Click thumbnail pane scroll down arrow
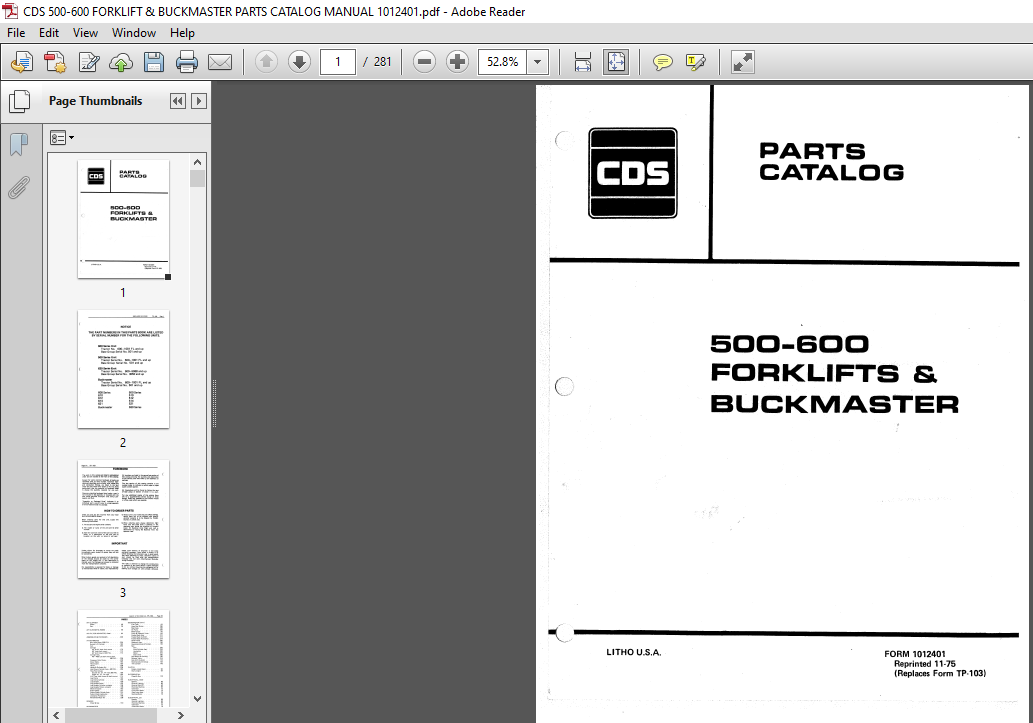Image resolution: width=1033 pixels, height=723 pixels. point(198,699)
